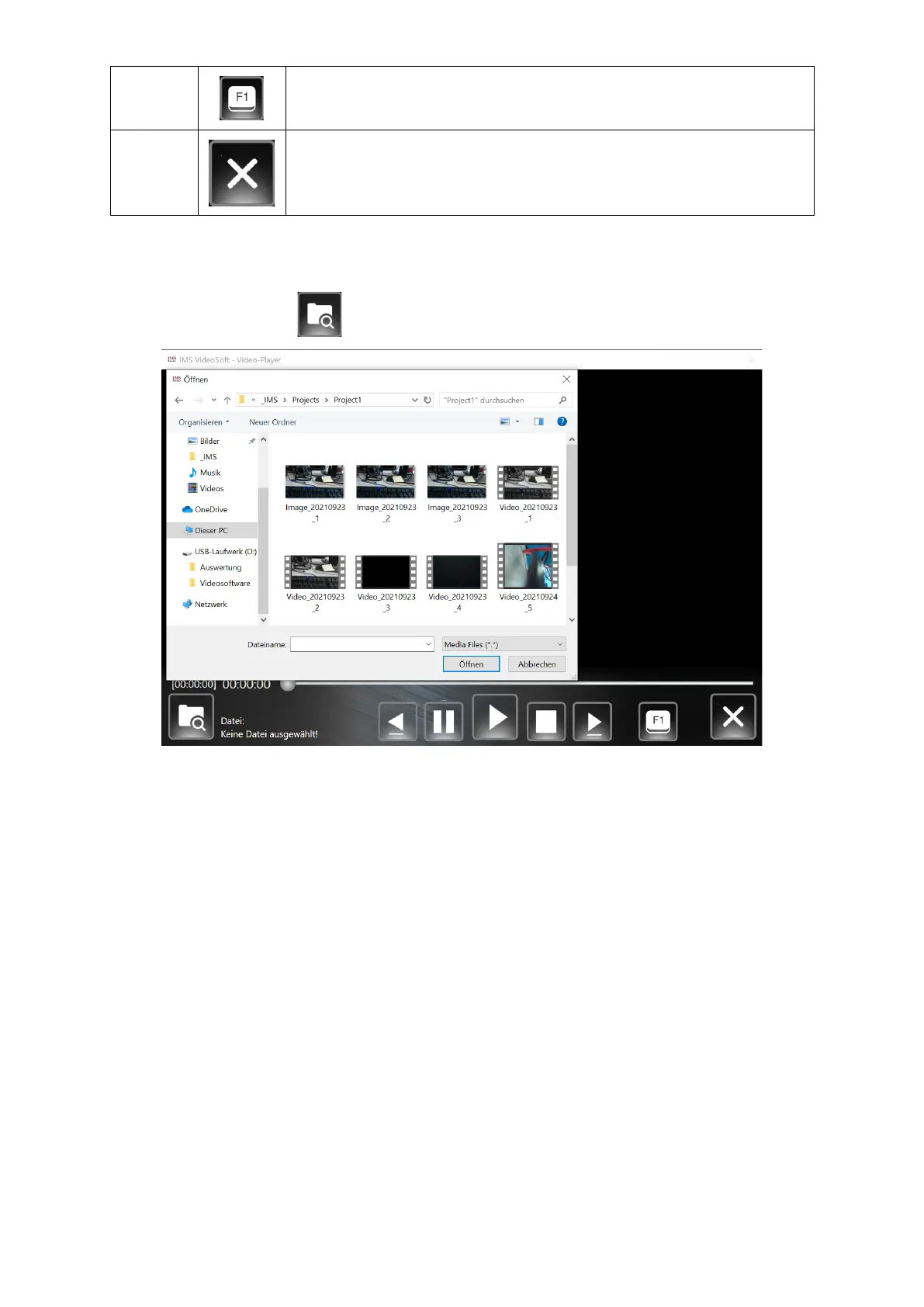
Task: Go back in the Öffnen dialog
Action: pyautogui.click(x=179, y=400)
